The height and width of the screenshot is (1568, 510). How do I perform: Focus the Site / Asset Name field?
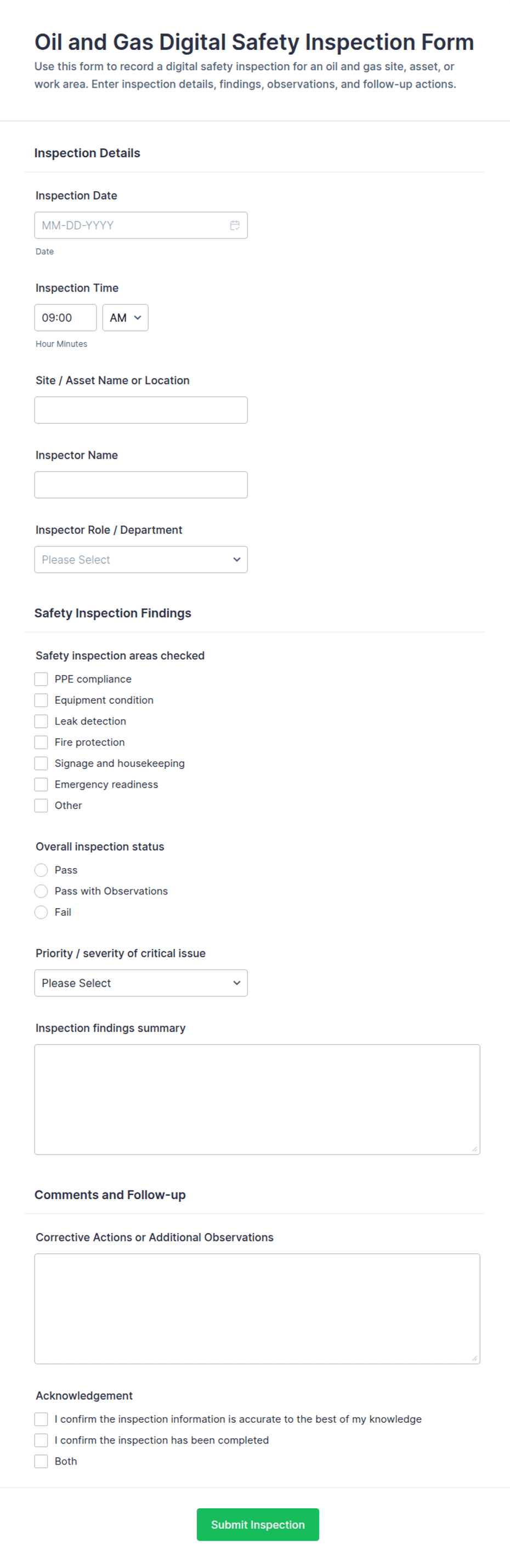pos(141,410)
